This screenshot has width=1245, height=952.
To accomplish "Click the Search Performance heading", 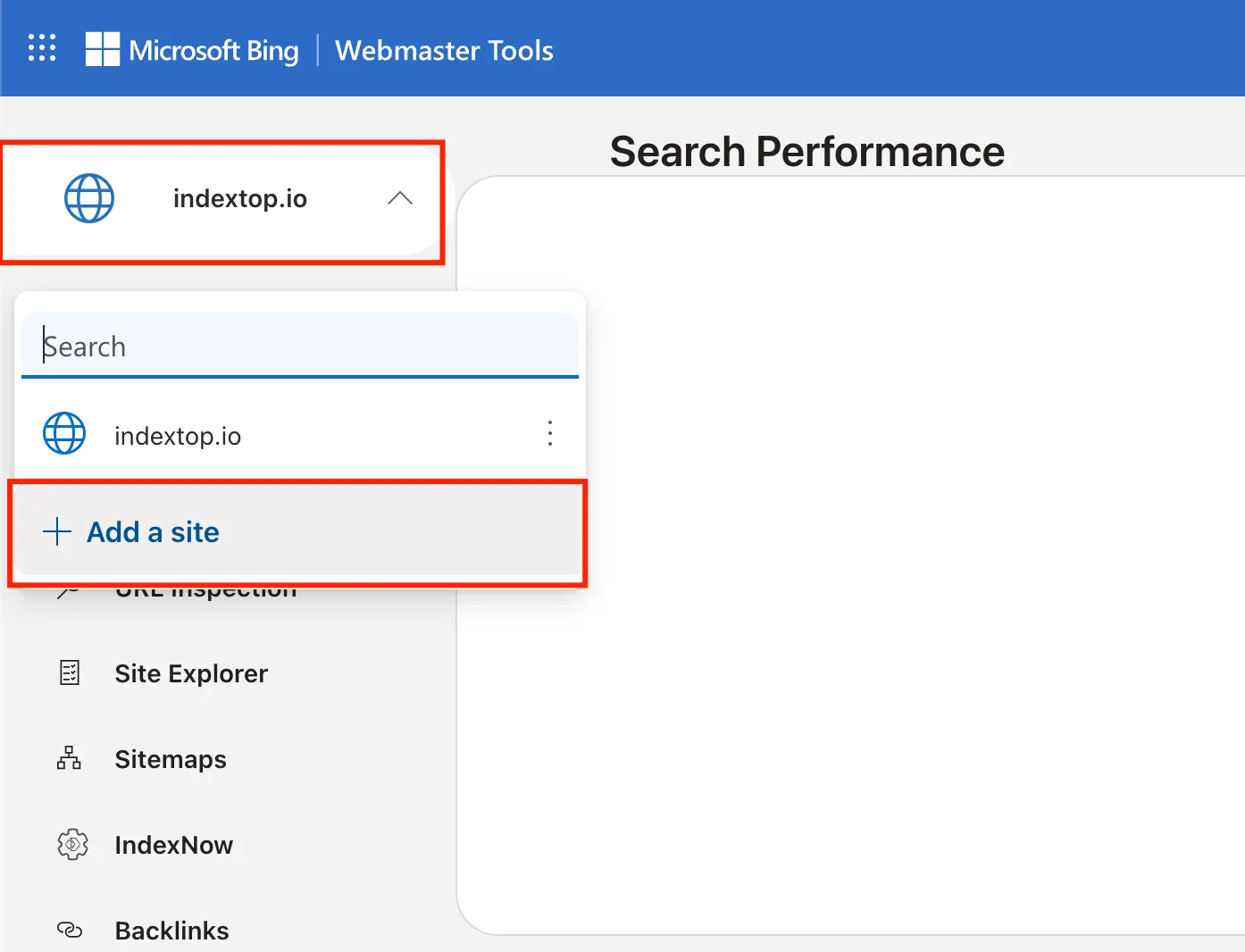I will click(807, 151).
